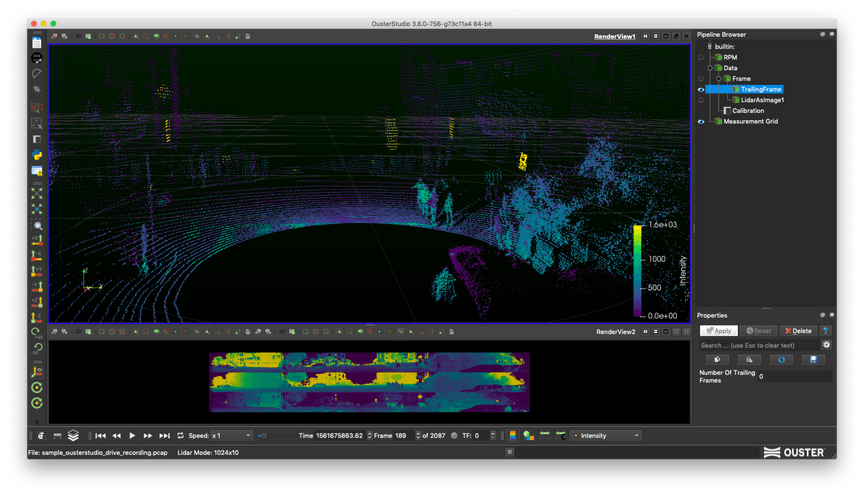Rescale to custom data range icon
This screenshot has height=495, width=864.
(x=560, y=435)
